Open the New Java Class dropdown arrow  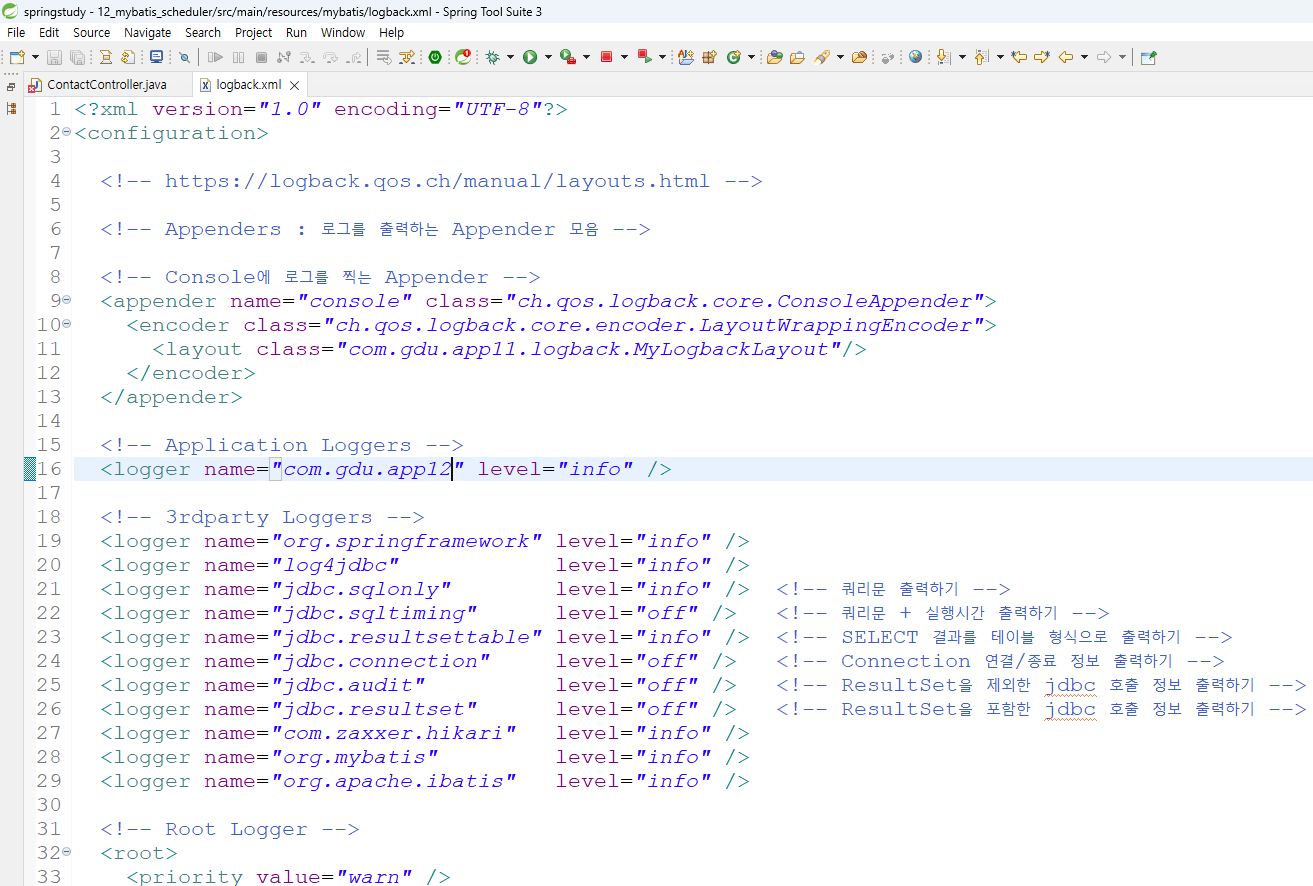[x=751, y=57]
